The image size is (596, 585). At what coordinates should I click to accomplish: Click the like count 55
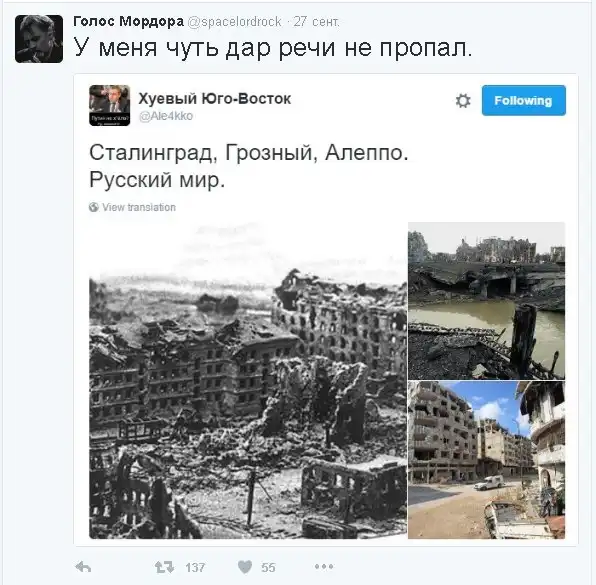(268, 568)
